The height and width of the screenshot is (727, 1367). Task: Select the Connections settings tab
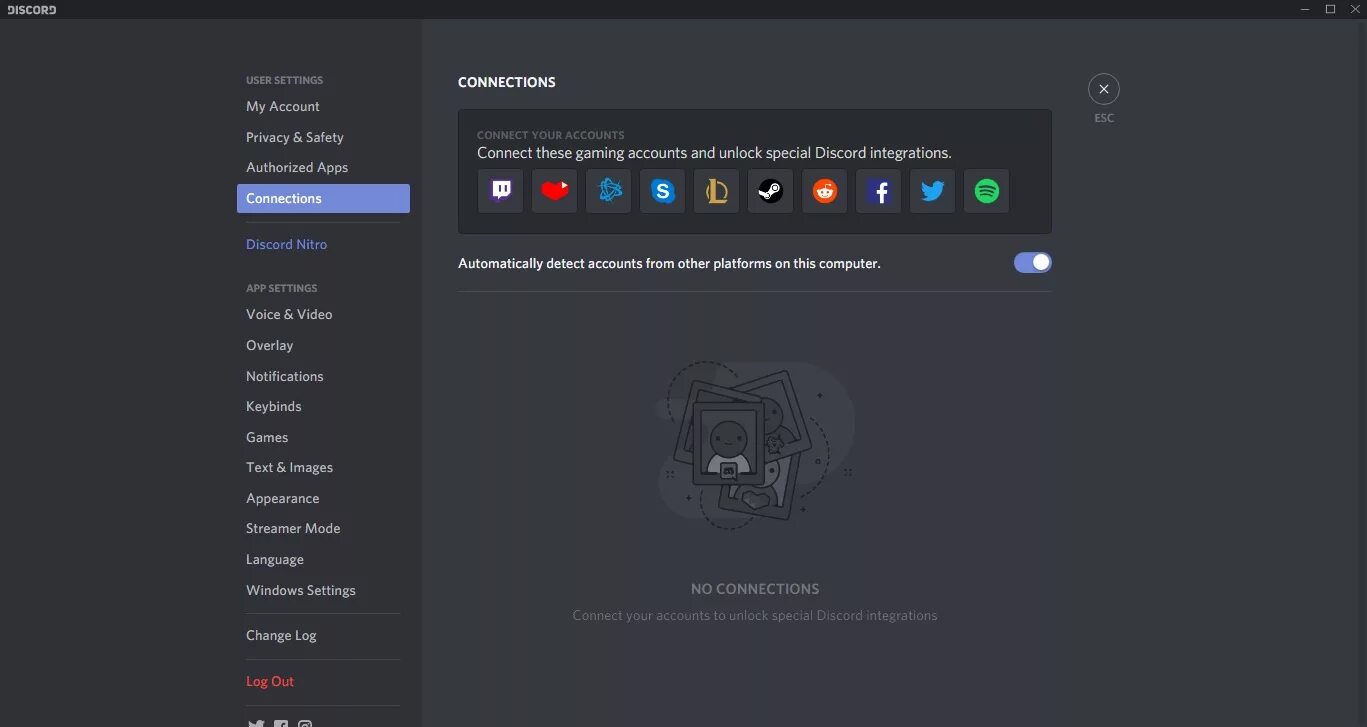pos(323,198)
